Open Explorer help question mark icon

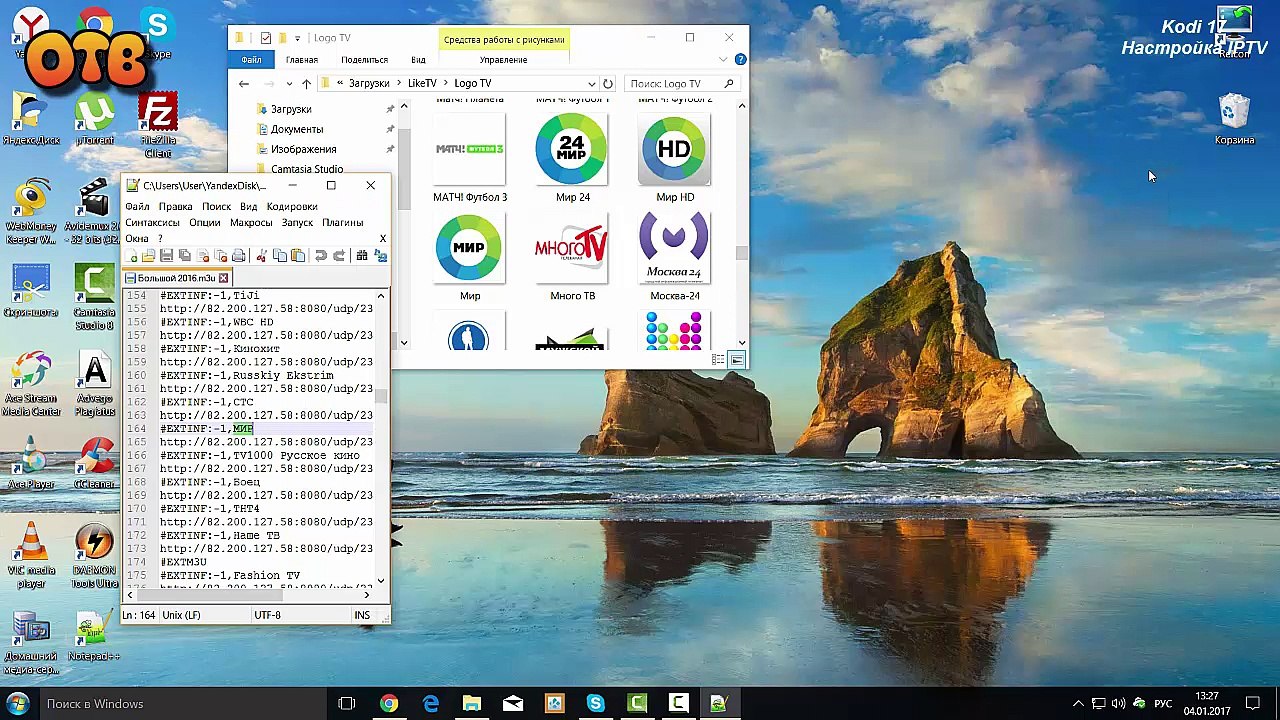pos(740,60)
